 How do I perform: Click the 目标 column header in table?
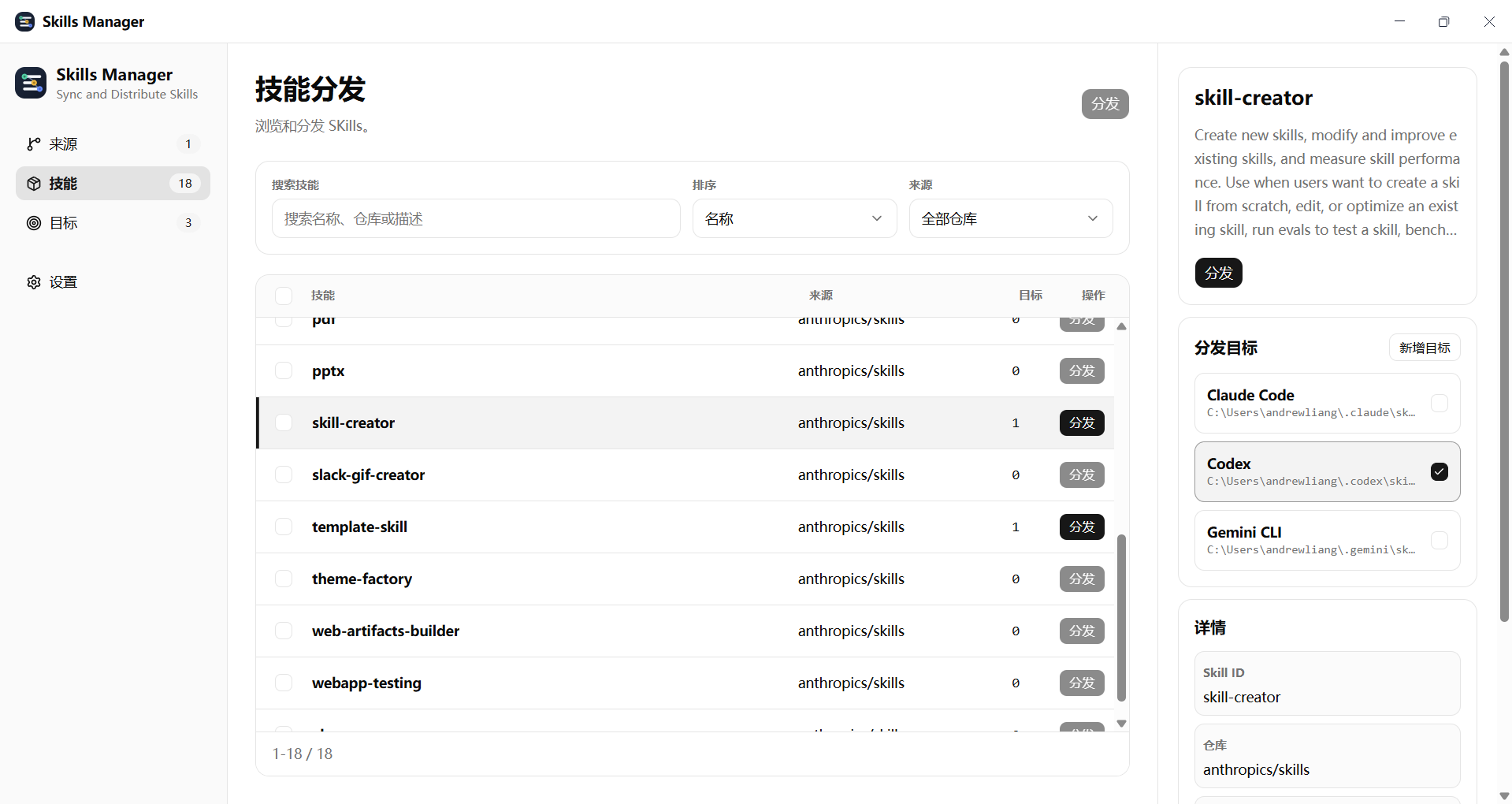[1031, 296]
